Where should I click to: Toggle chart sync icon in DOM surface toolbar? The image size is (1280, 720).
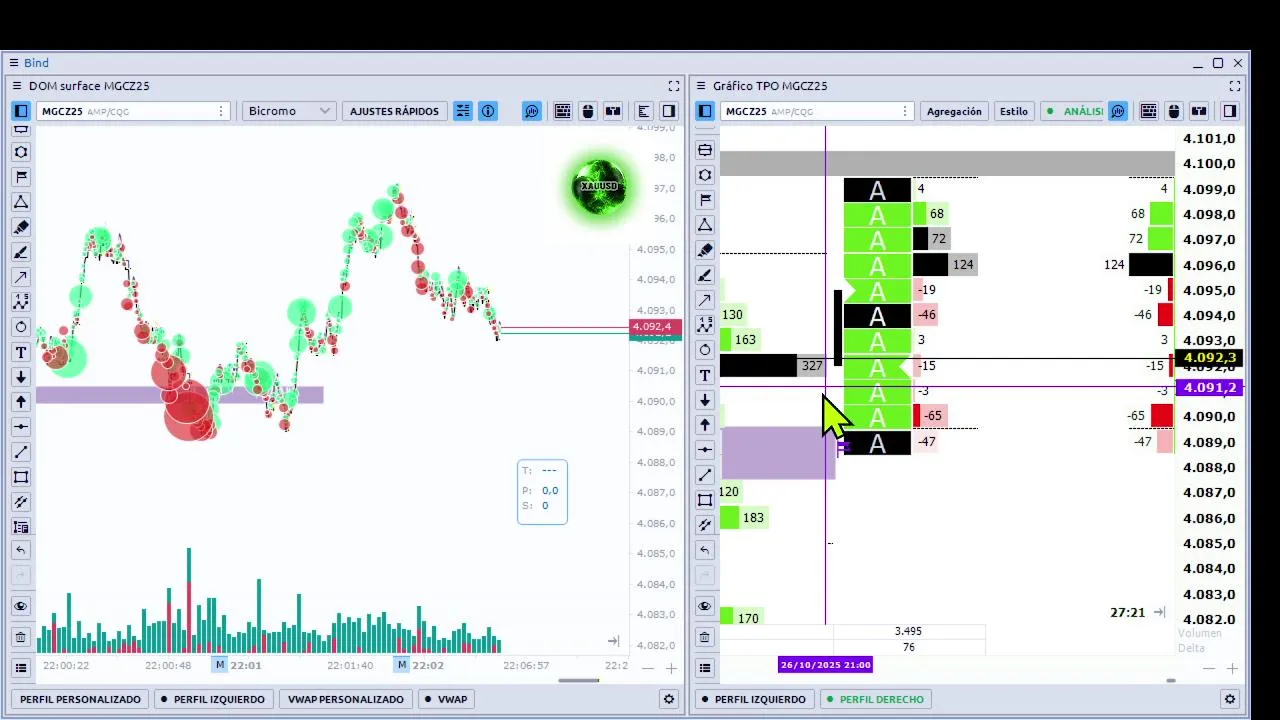[x=532, y=111]
